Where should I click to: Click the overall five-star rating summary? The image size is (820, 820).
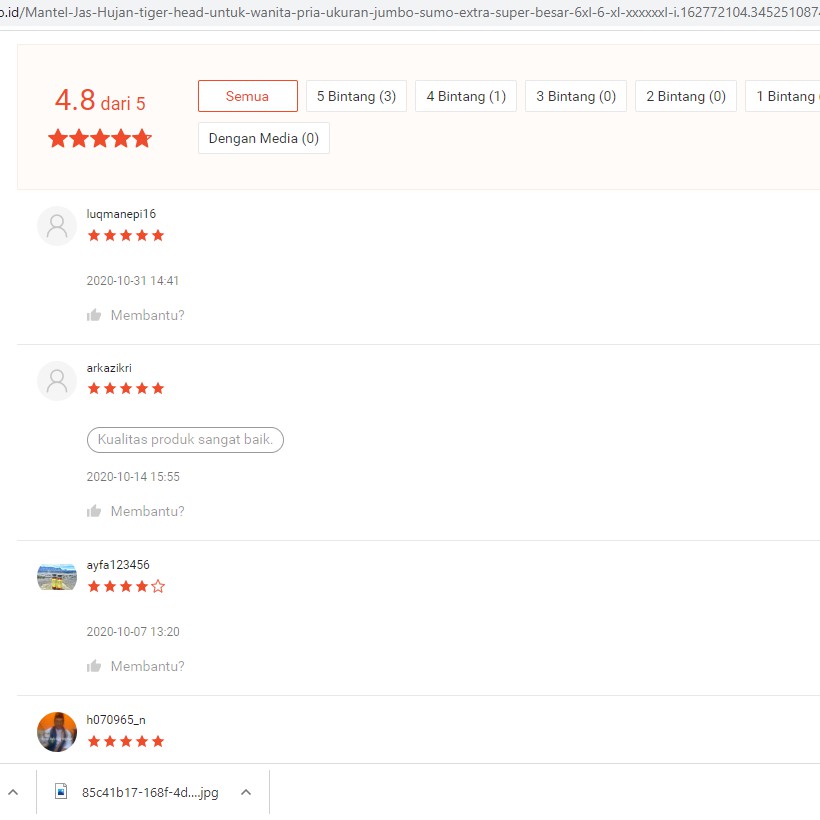tap(99, 139)
